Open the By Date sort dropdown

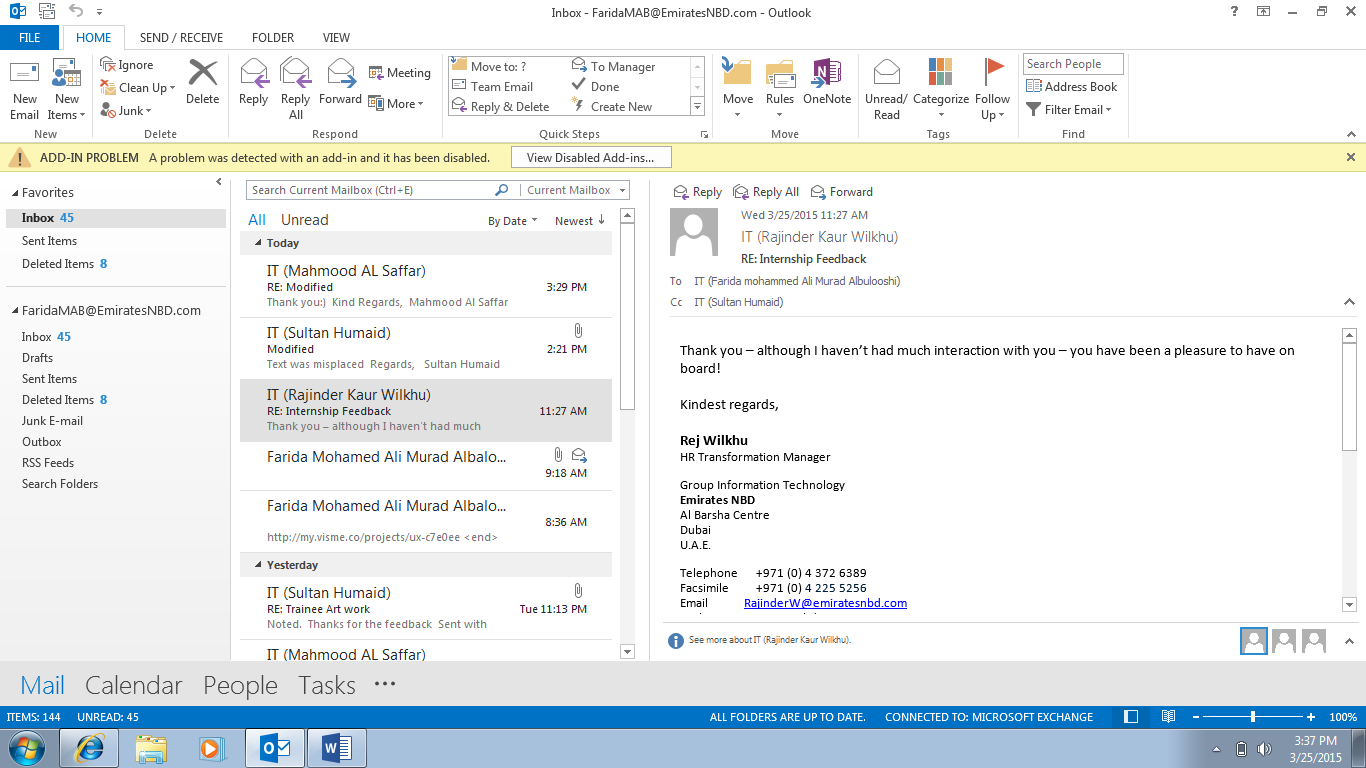pos(512,221)
